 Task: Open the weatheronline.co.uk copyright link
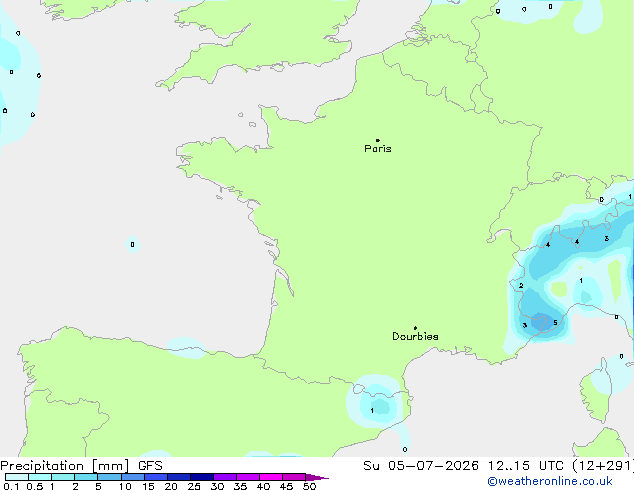pos(550,481)
